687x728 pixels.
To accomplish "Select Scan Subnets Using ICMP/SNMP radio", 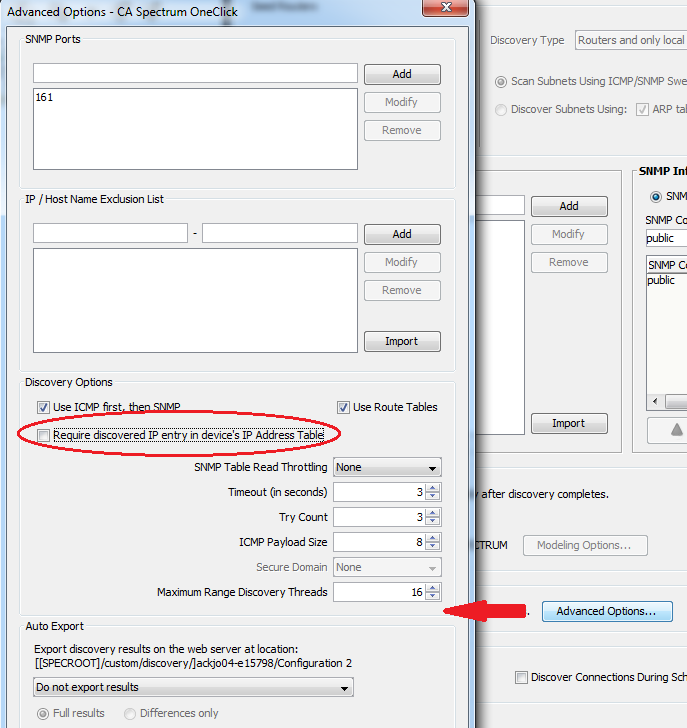I will click(x=500, y=82).
